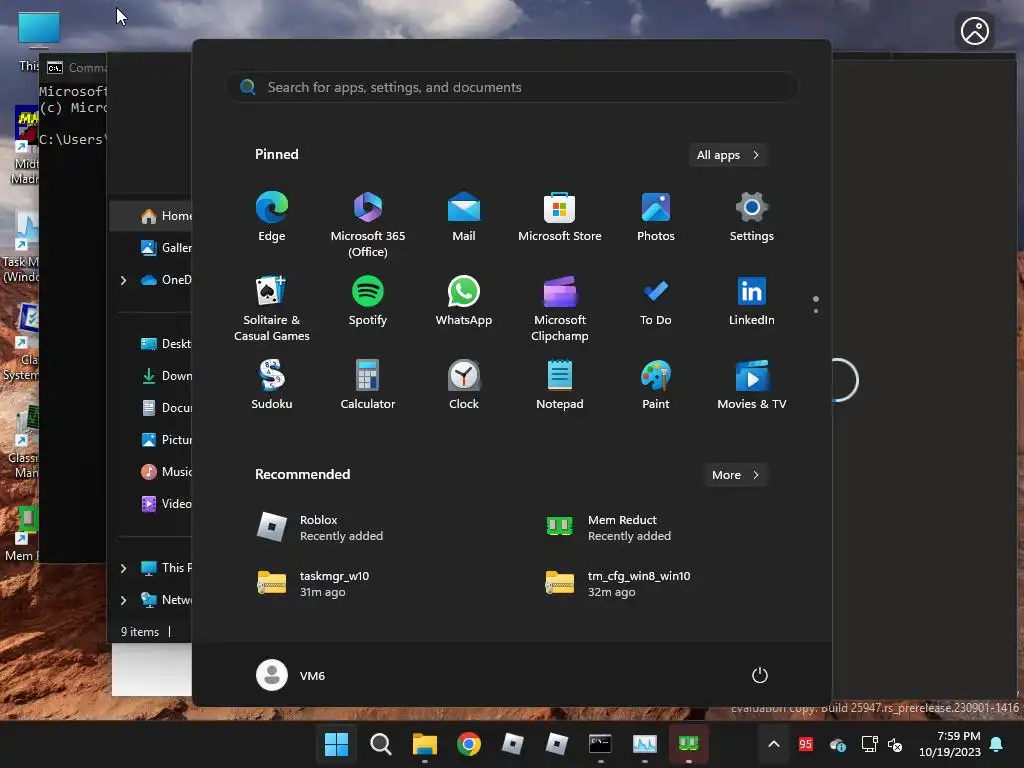Open the clock showing 7:59 PM

(950, 744)
